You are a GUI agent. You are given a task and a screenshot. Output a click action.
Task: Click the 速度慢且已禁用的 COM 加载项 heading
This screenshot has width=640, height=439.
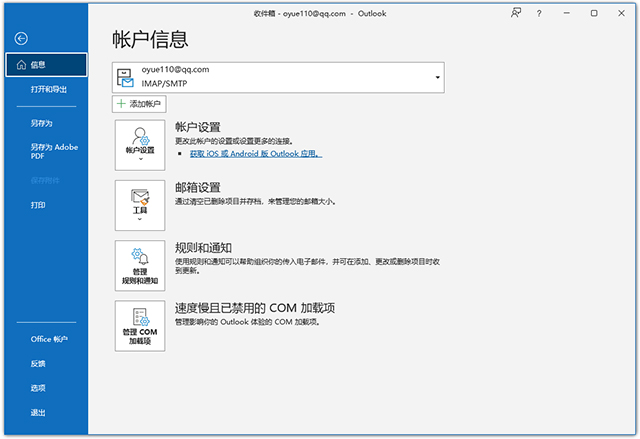click(x=255, y=308)
